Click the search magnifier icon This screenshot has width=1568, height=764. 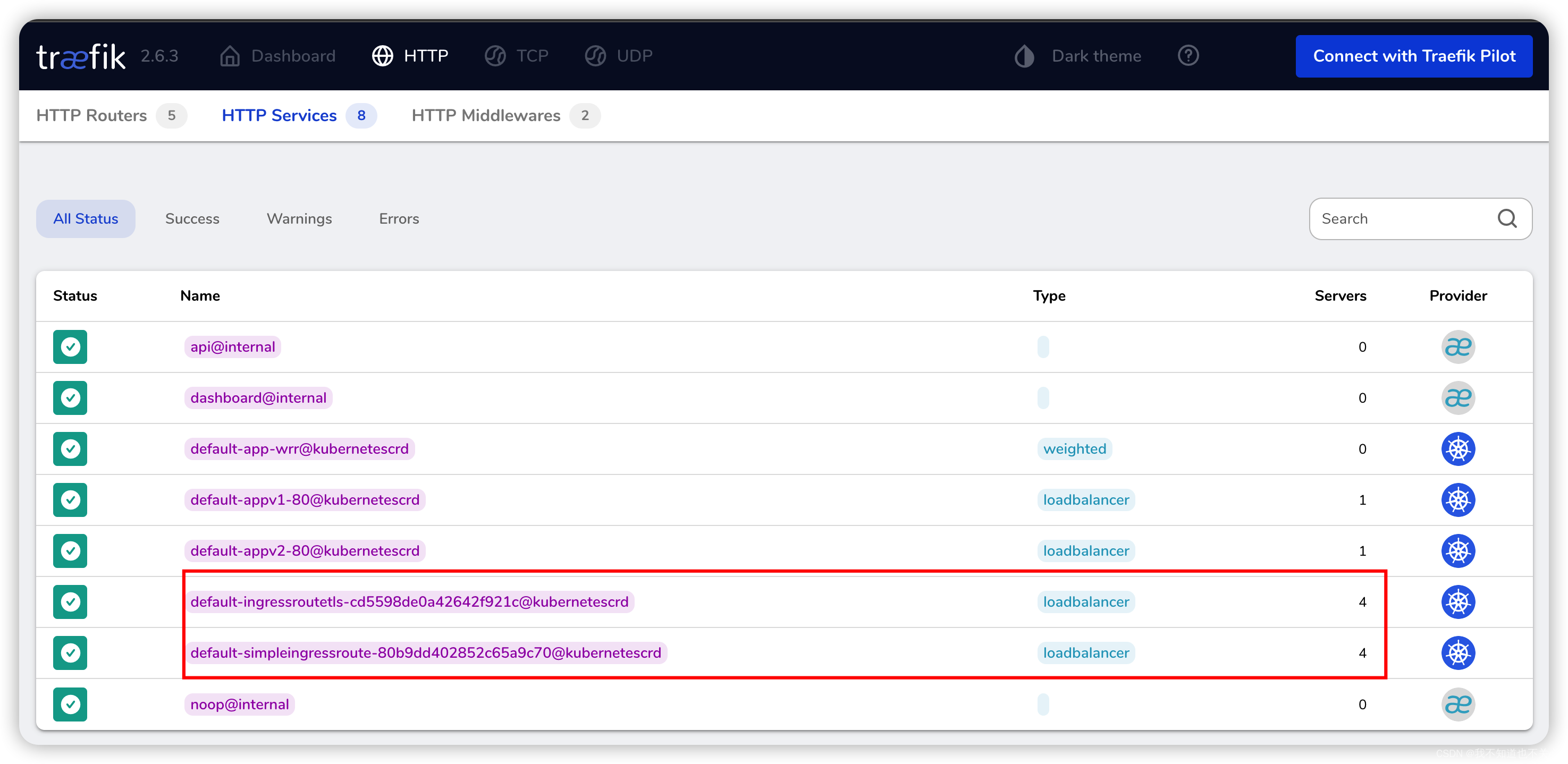point(1506,218)
